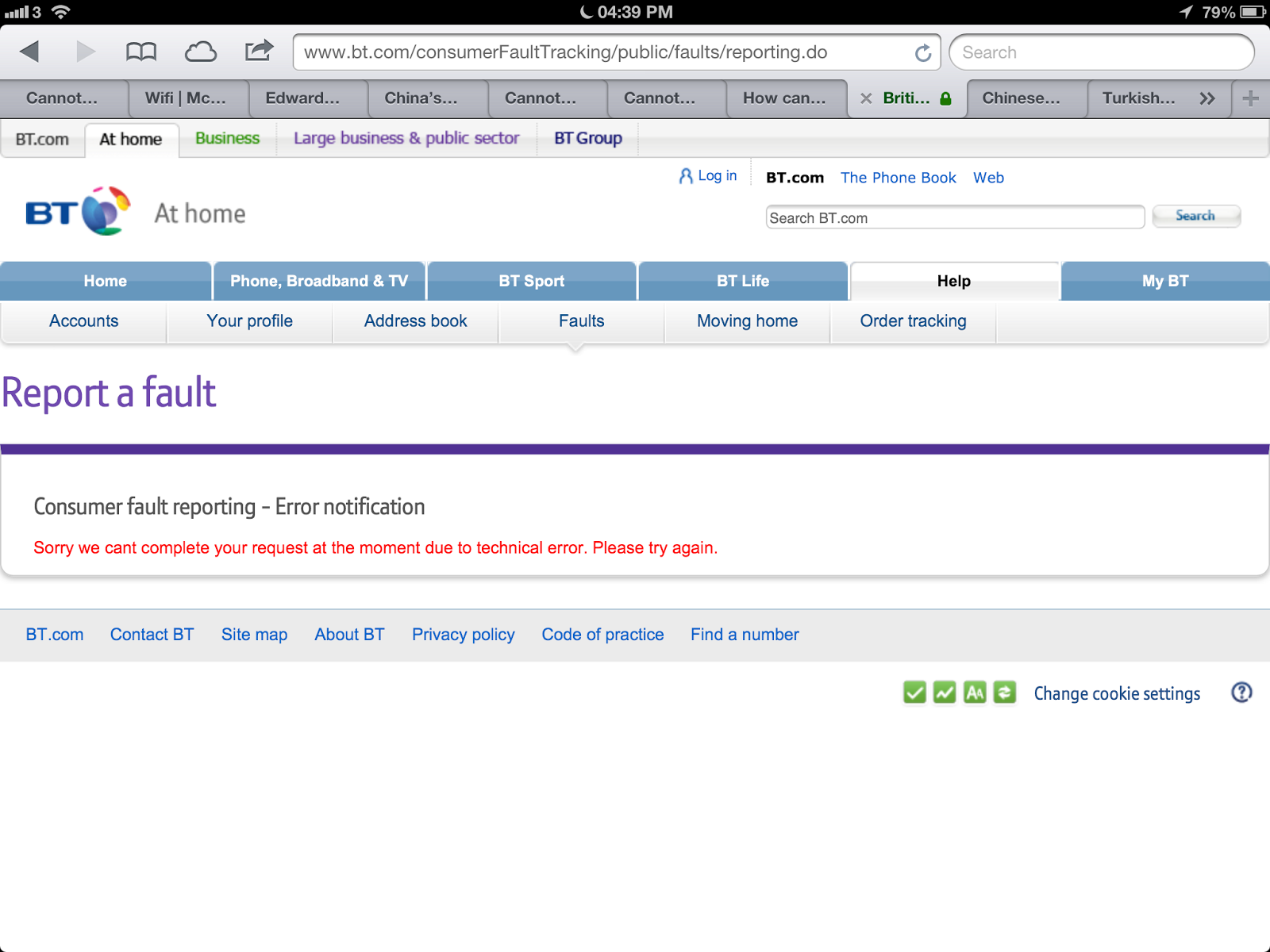This screenshot has height=952, width=1270.
Task: Reload the page using refresh icon
Action: [x=922, y=53]
